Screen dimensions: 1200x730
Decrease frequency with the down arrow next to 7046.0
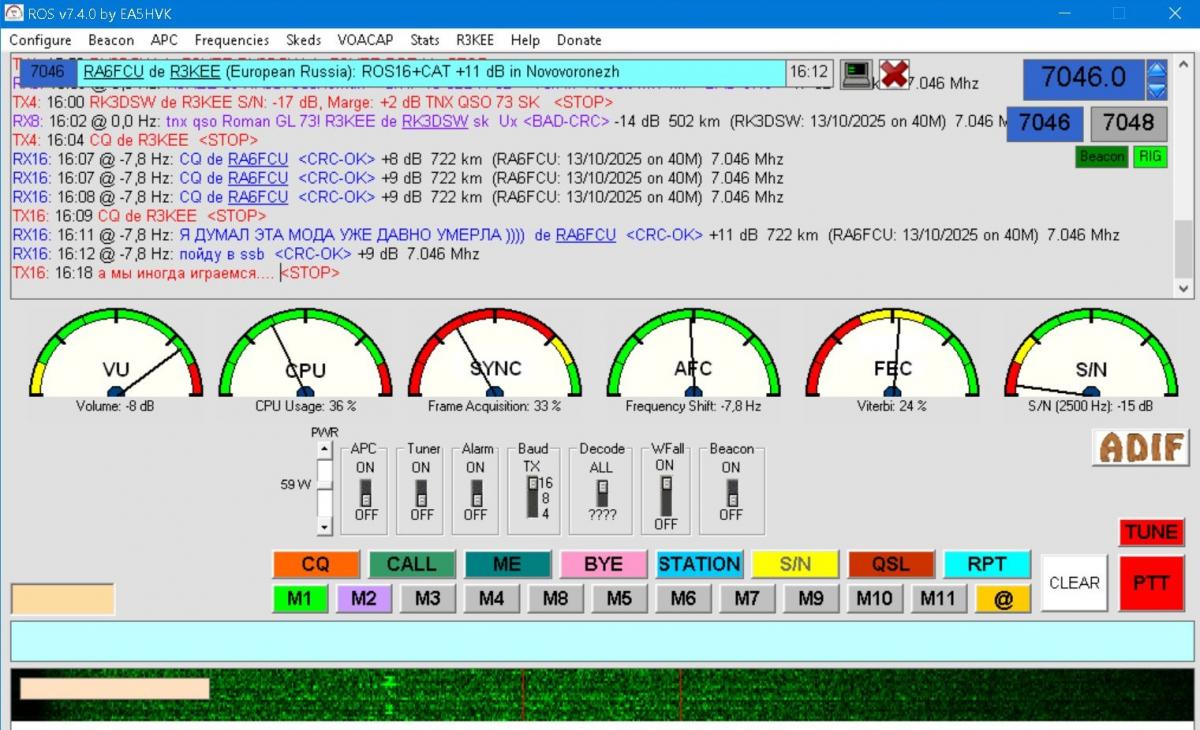pos(1157,89)
